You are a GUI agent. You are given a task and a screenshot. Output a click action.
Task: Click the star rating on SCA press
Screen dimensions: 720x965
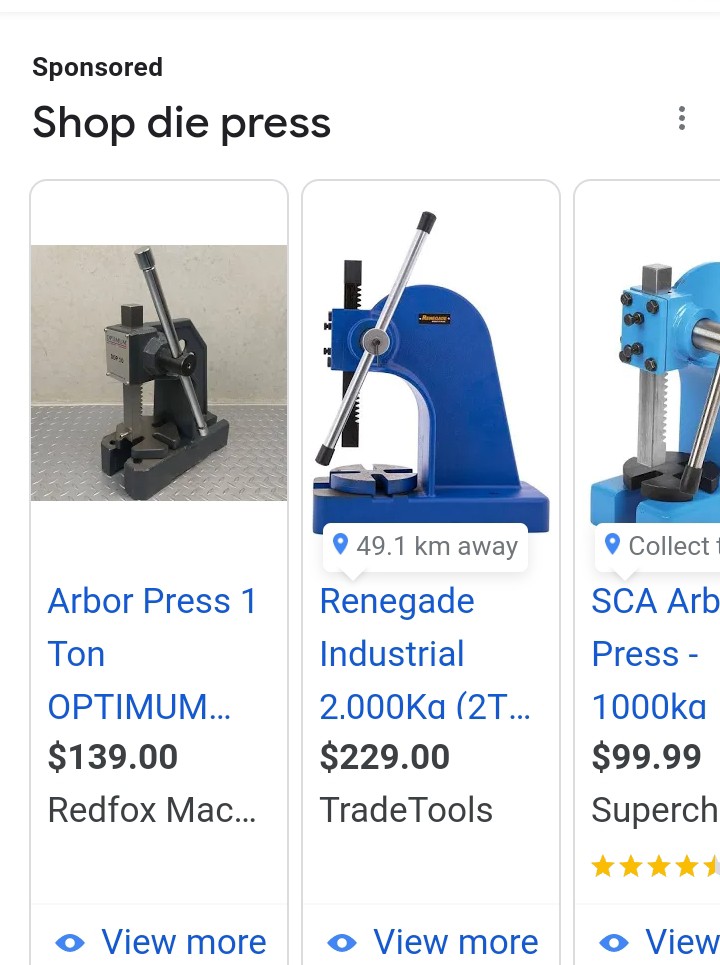pyautogui.click(x=655, y=867)
